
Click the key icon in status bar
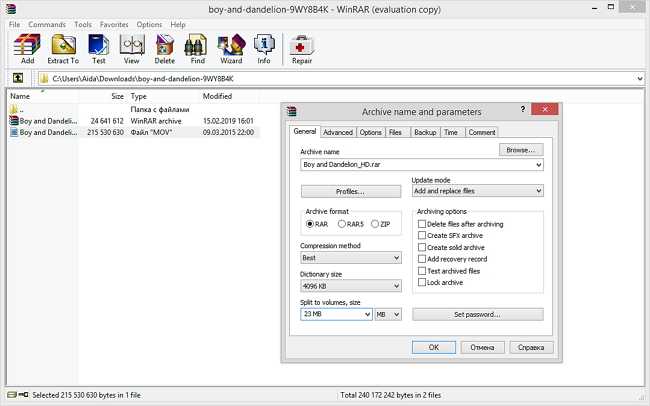23,395
